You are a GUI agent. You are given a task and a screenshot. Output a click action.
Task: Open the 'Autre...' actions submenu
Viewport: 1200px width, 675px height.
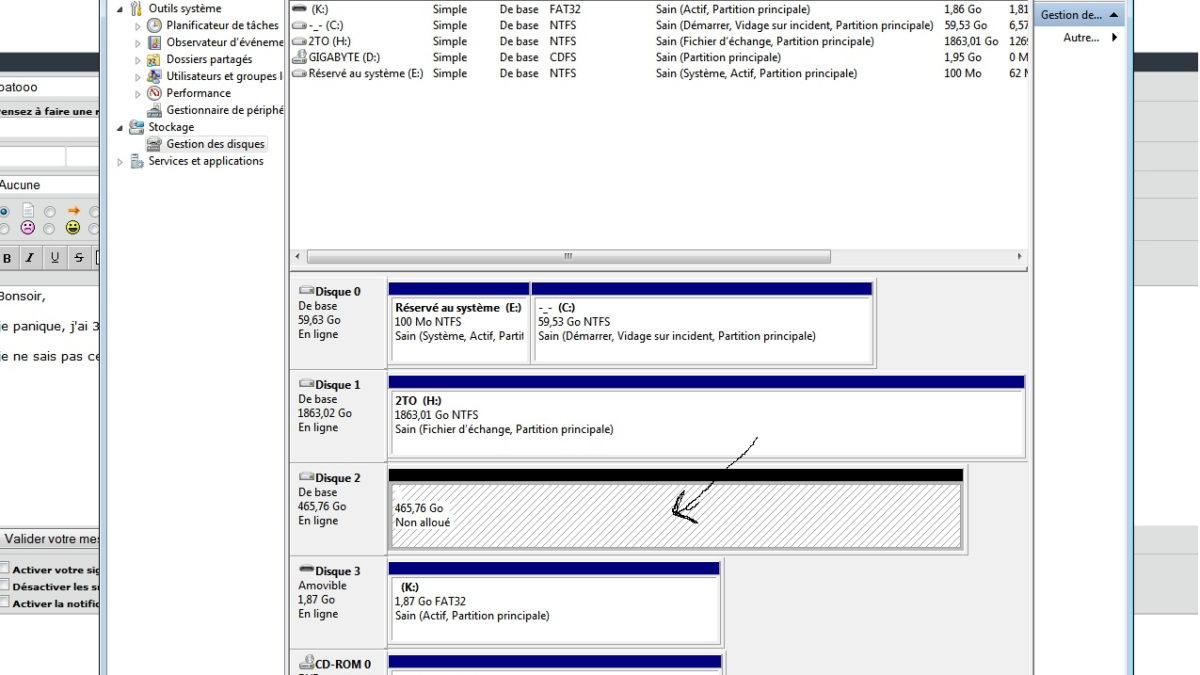pyautogui.click(x=1114, y=38)
